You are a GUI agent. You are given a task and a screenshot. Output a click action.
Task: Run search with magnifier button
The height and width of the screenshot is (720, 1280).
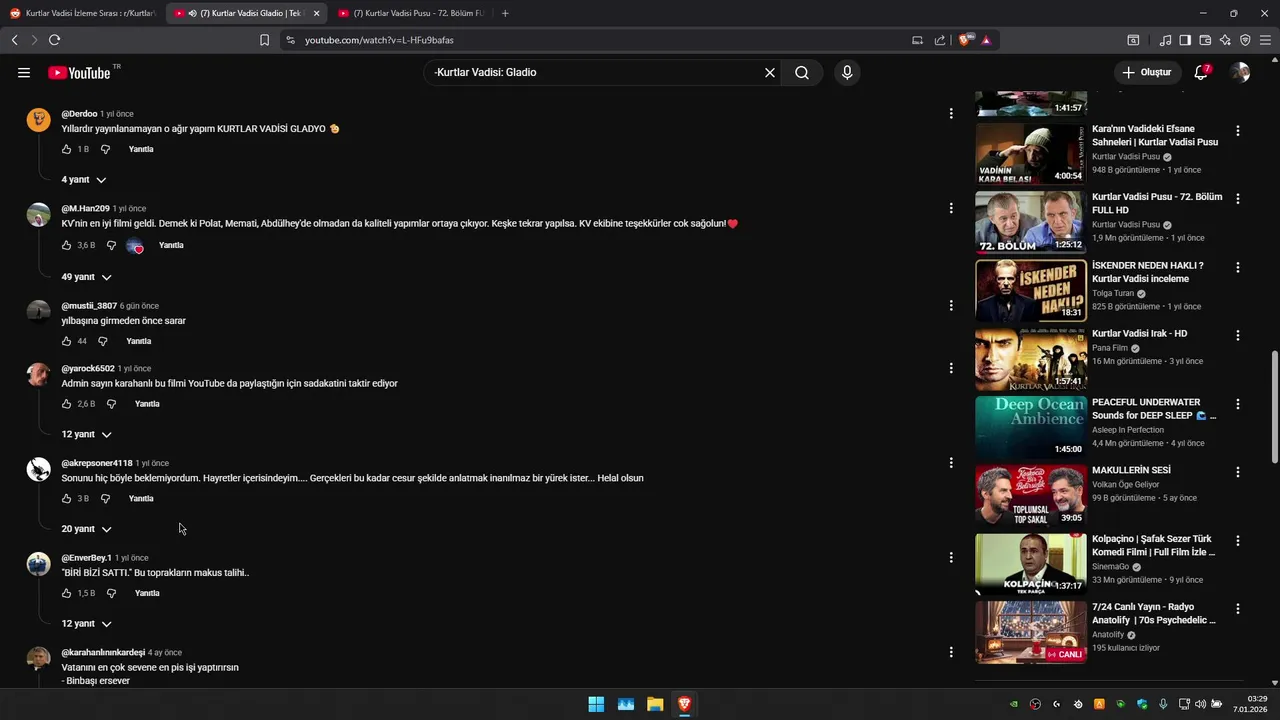(802, 72)
